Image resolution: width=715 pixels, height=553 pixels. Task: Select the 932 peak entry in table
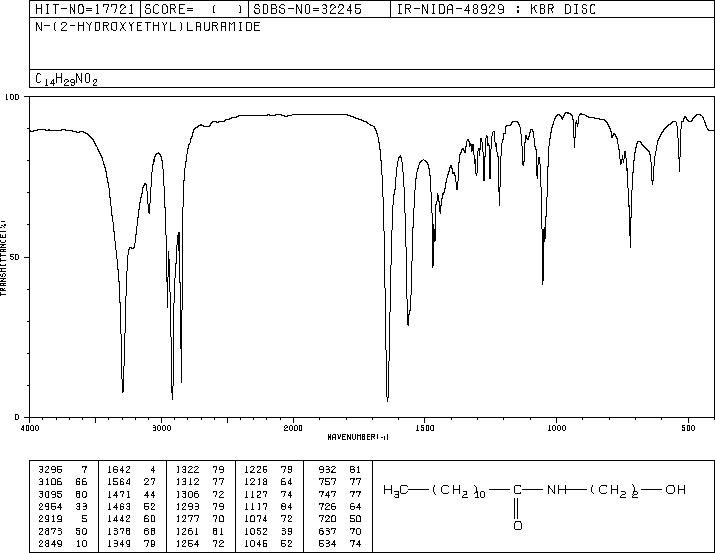pyautogui.click(x=340, y=470)
